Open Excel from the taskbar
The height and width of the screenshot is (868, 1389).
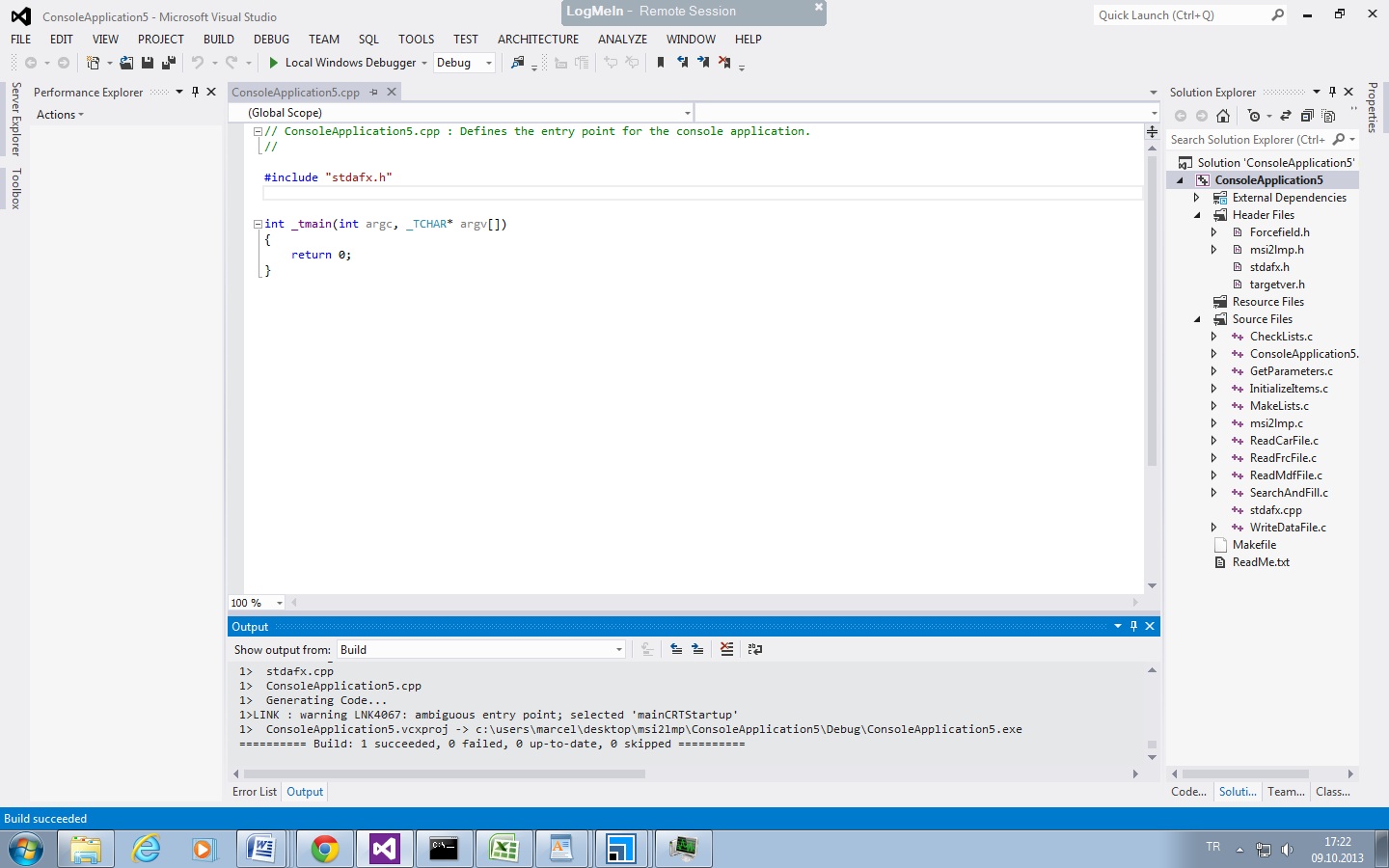pyautogui.click(x=504, y=849)
